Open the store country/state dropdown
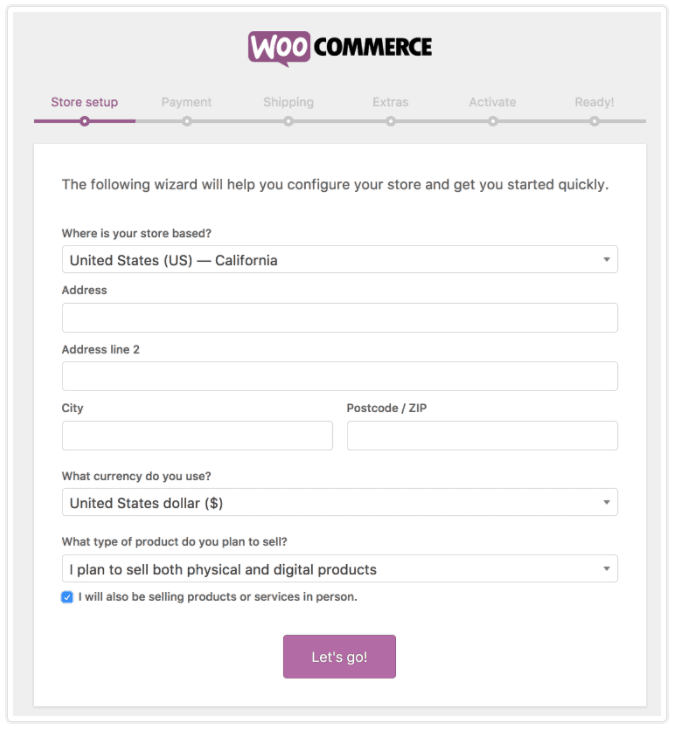Screen dimensions: 675x731 pos(339,260)
